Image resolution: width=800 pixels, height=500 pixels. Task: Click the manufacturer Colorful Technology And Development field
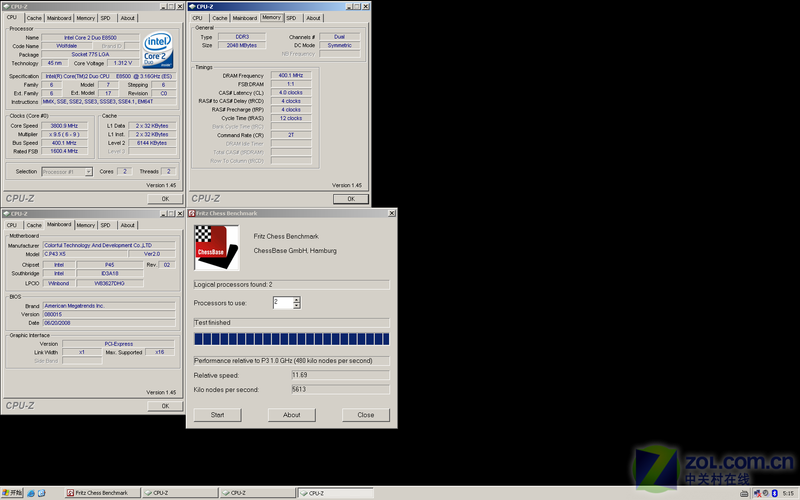[x=109, y=245]
